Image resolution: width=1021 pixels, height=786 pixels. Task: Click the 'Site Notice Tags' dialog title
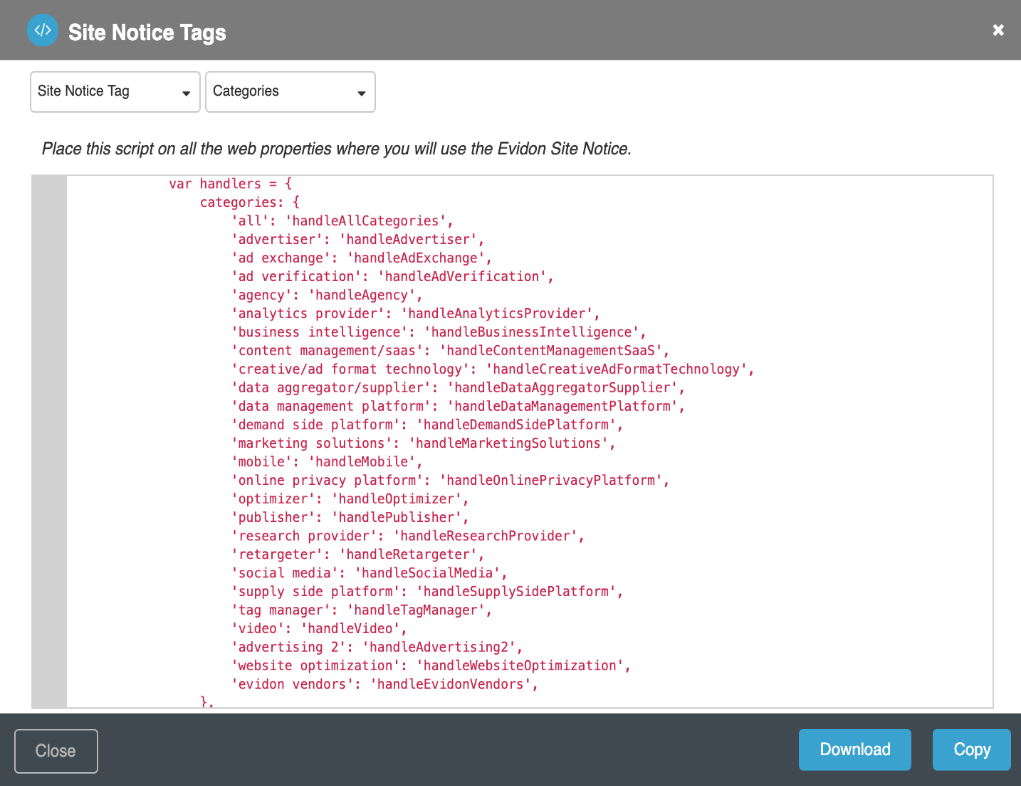pos(147,32)
